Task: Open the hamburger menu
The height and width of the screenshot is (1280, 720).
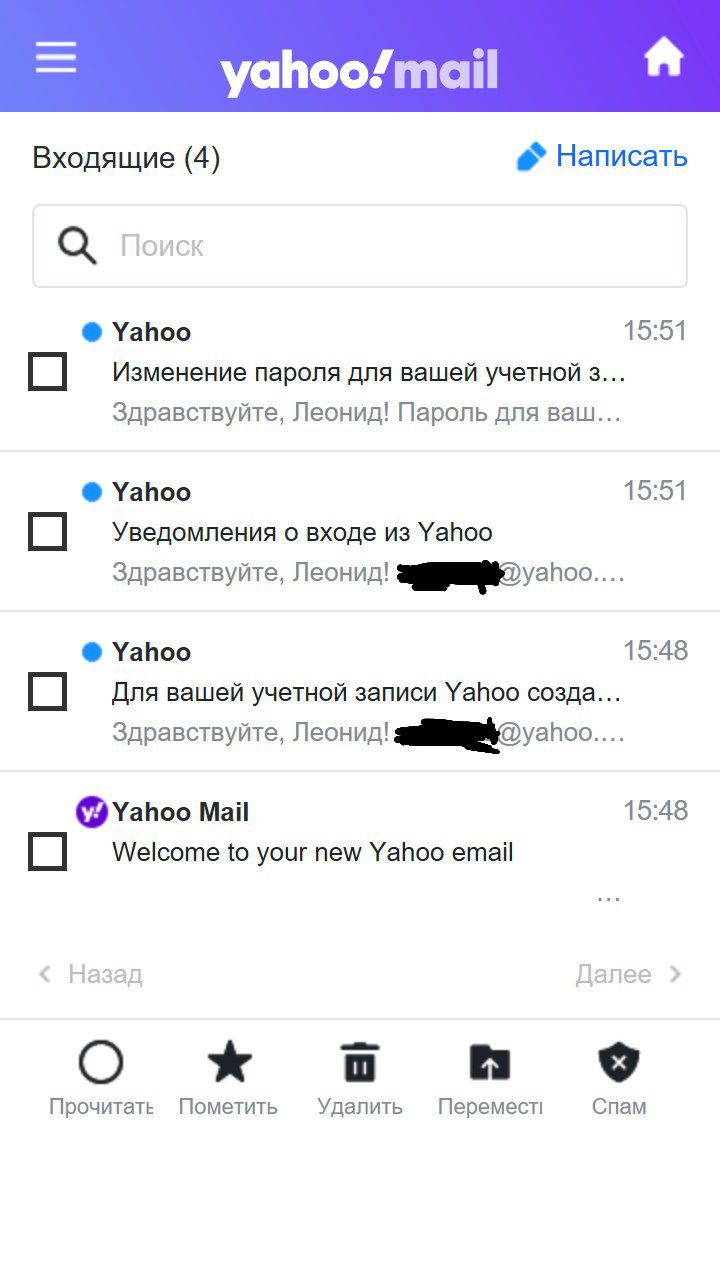Action: point(56,57)
